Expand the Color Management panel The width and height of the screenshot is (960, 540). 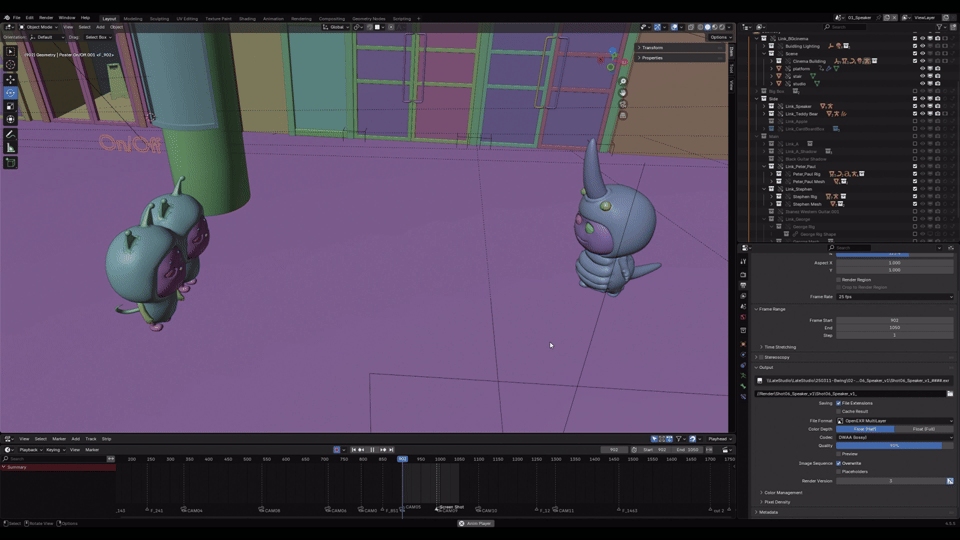pos(781,493)
